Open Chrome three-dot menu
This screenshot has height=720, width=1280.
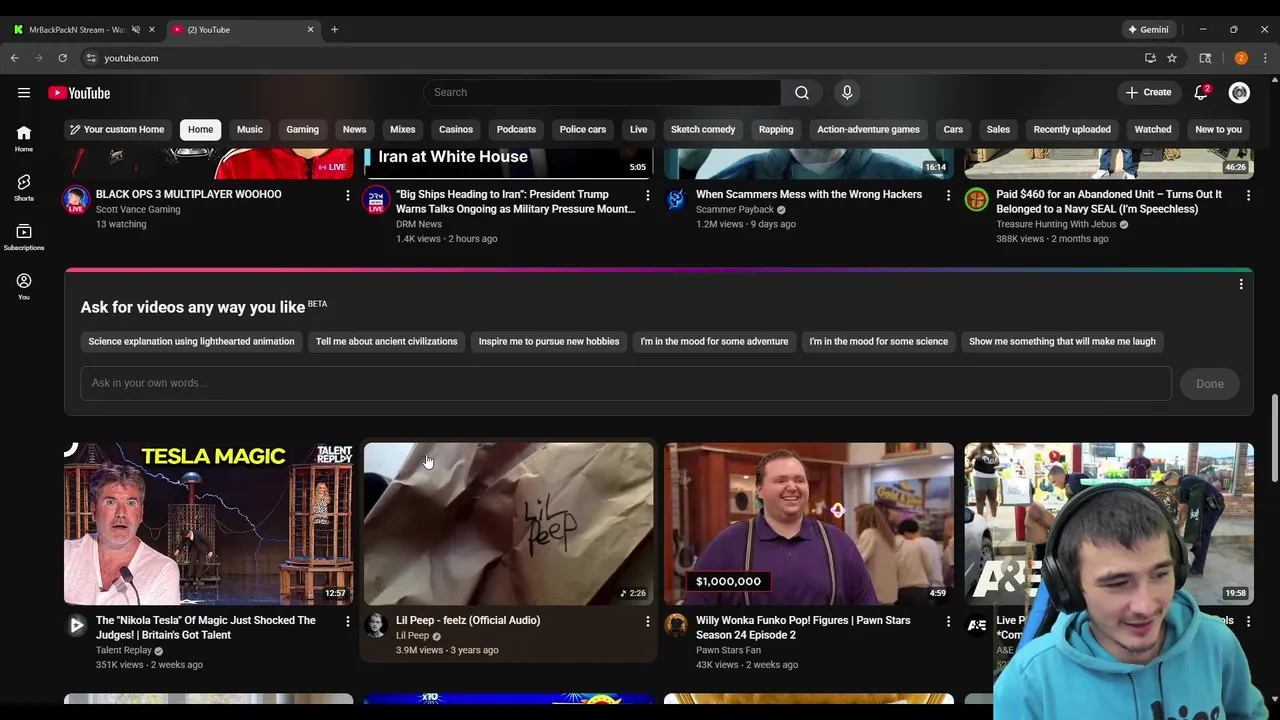point(1265,58)
